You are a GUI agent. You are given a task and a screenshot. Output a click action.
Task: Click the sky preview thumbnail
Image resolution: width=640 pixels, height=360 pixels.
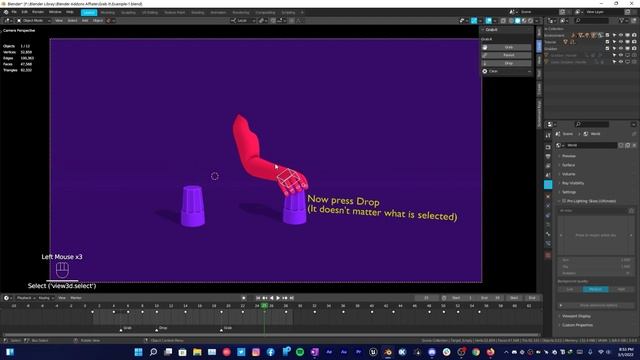(x=596, y=235)
